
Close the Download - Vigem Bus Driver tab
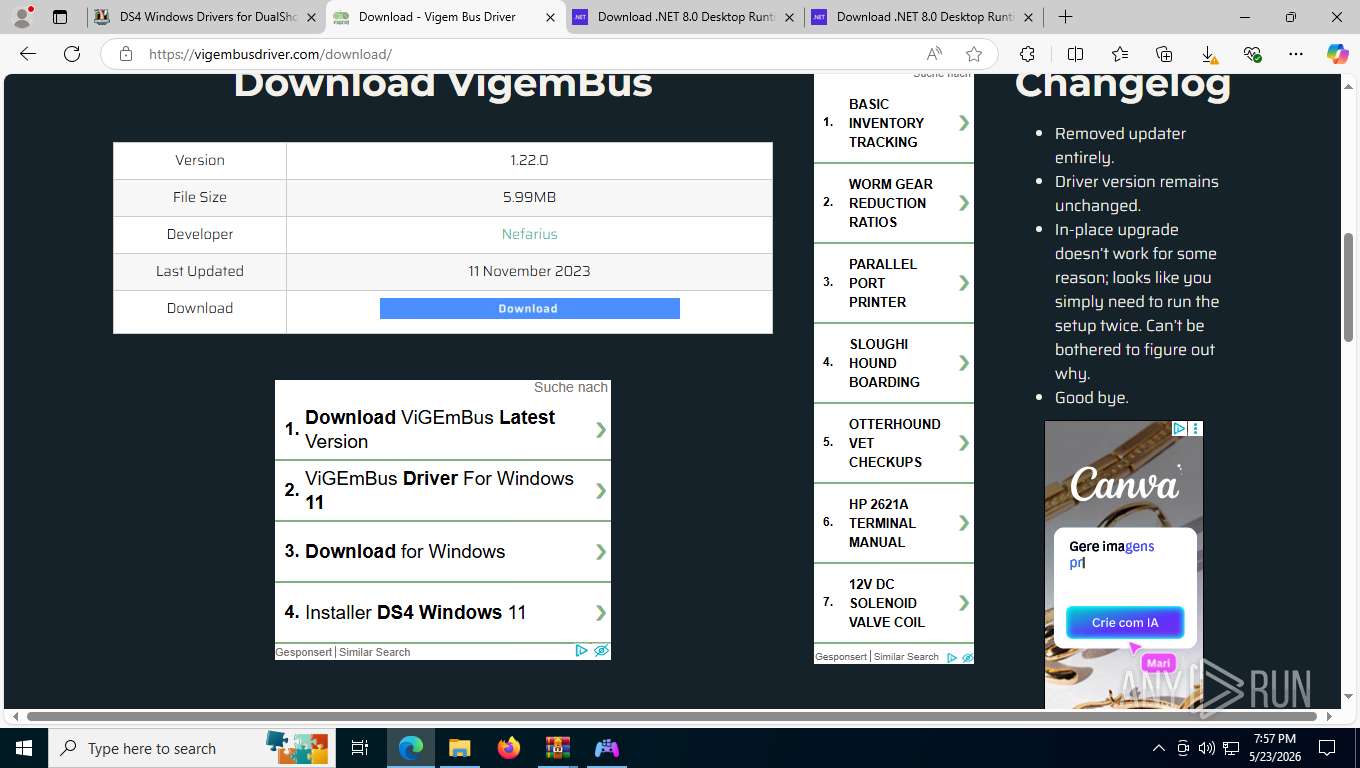click(x=550, y=17)
